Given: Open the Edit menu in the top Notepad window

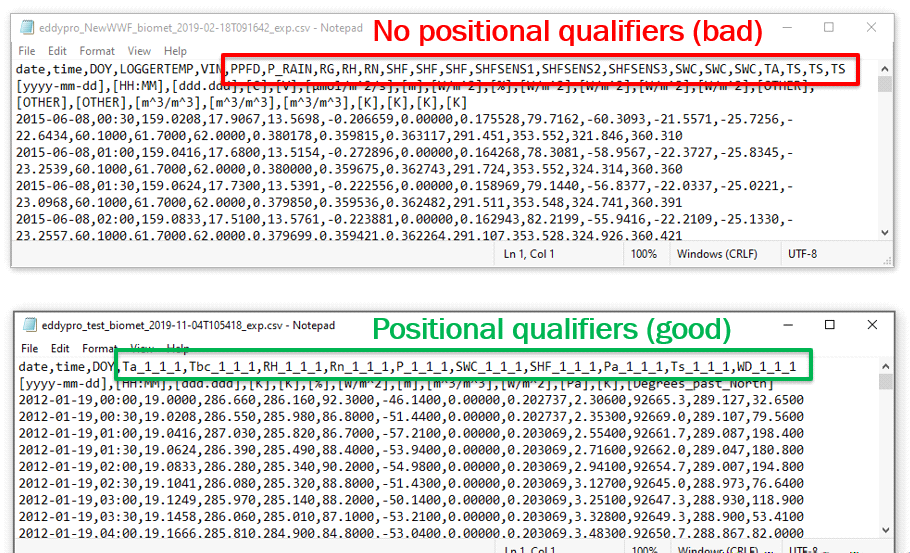Looking at the screenshot, I should (57, 51).
